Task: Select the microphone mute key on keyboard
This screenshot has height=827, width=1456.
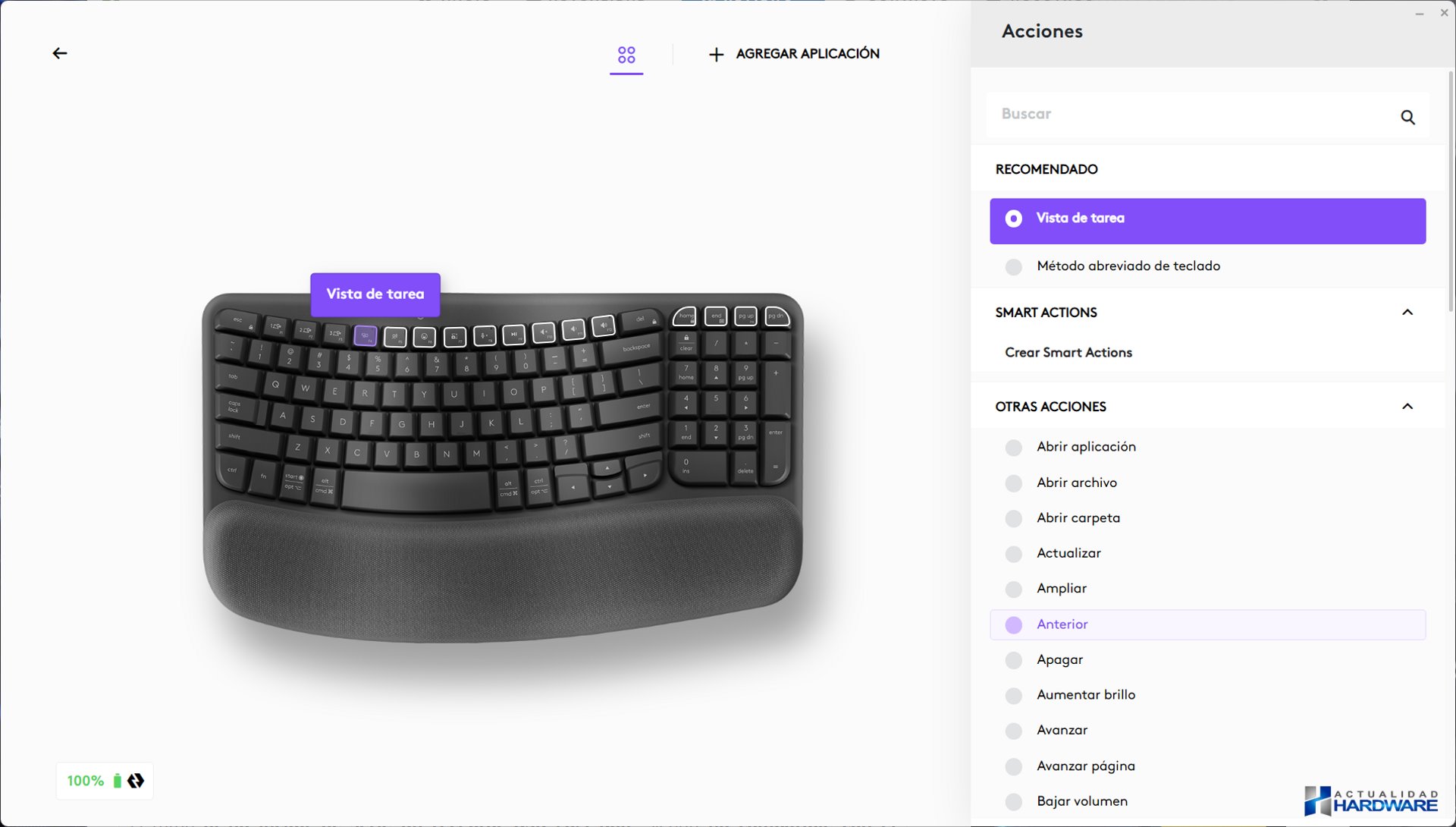Action: [484, 335]
